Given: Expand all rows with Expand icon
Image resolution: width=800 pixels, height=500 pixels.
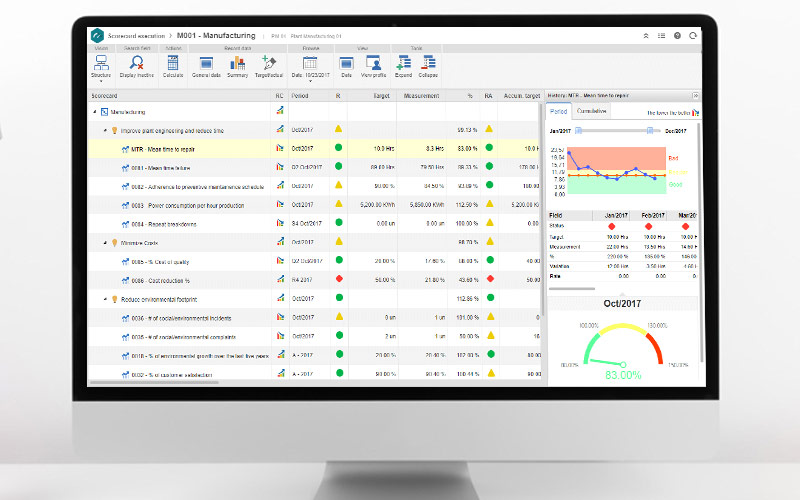Looking at the screenshot, I should pos(404,66).
